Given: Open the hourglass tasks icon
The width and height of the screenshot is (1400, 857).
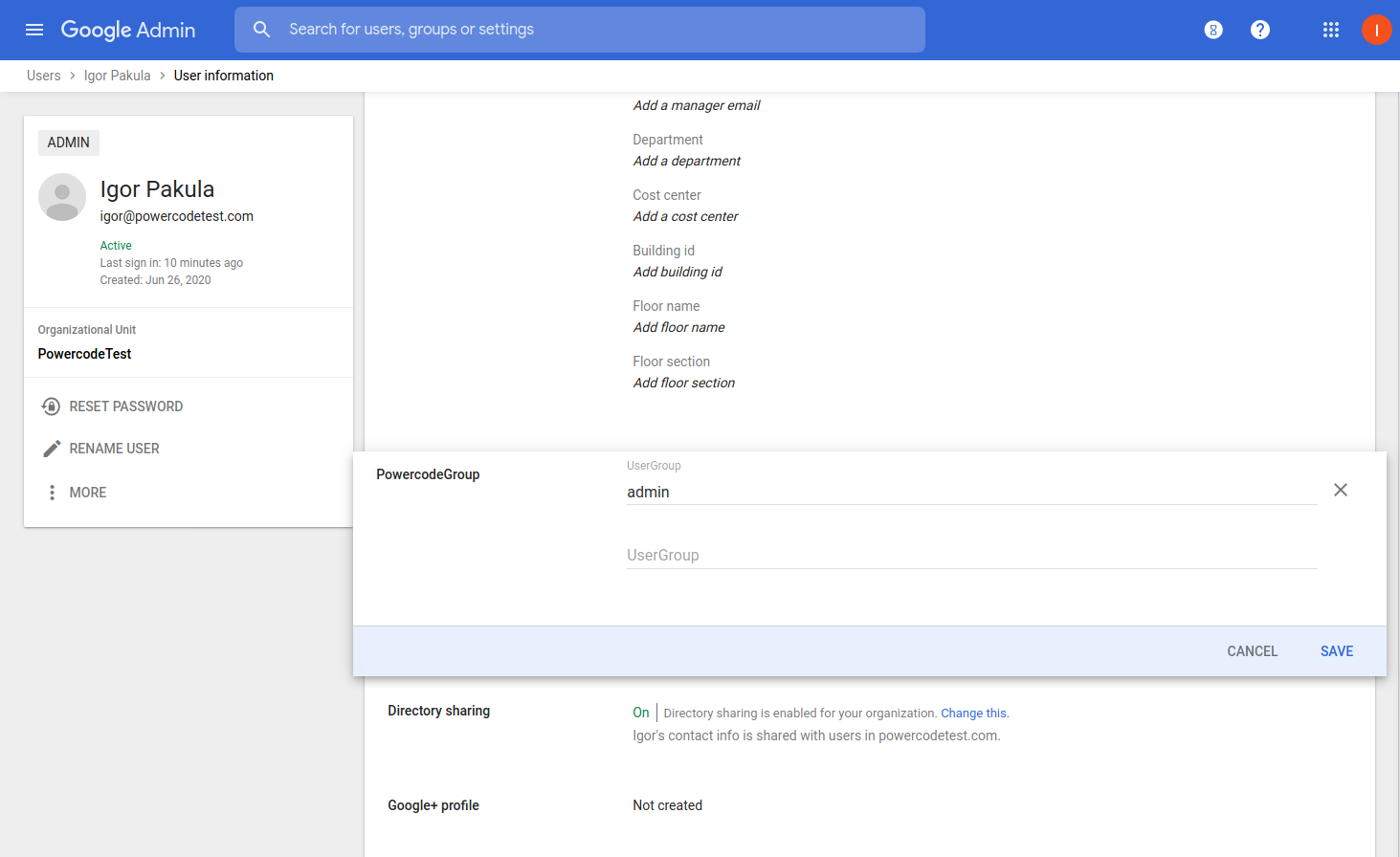Looking at the screenshot, I should click(1213, 30).
